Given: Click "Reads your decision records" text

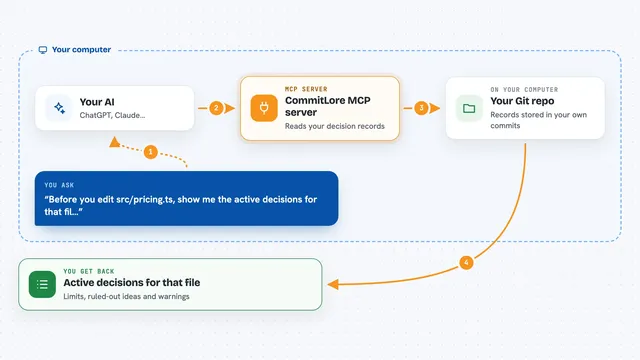Looking at the screenshot, I should [335, 126].
